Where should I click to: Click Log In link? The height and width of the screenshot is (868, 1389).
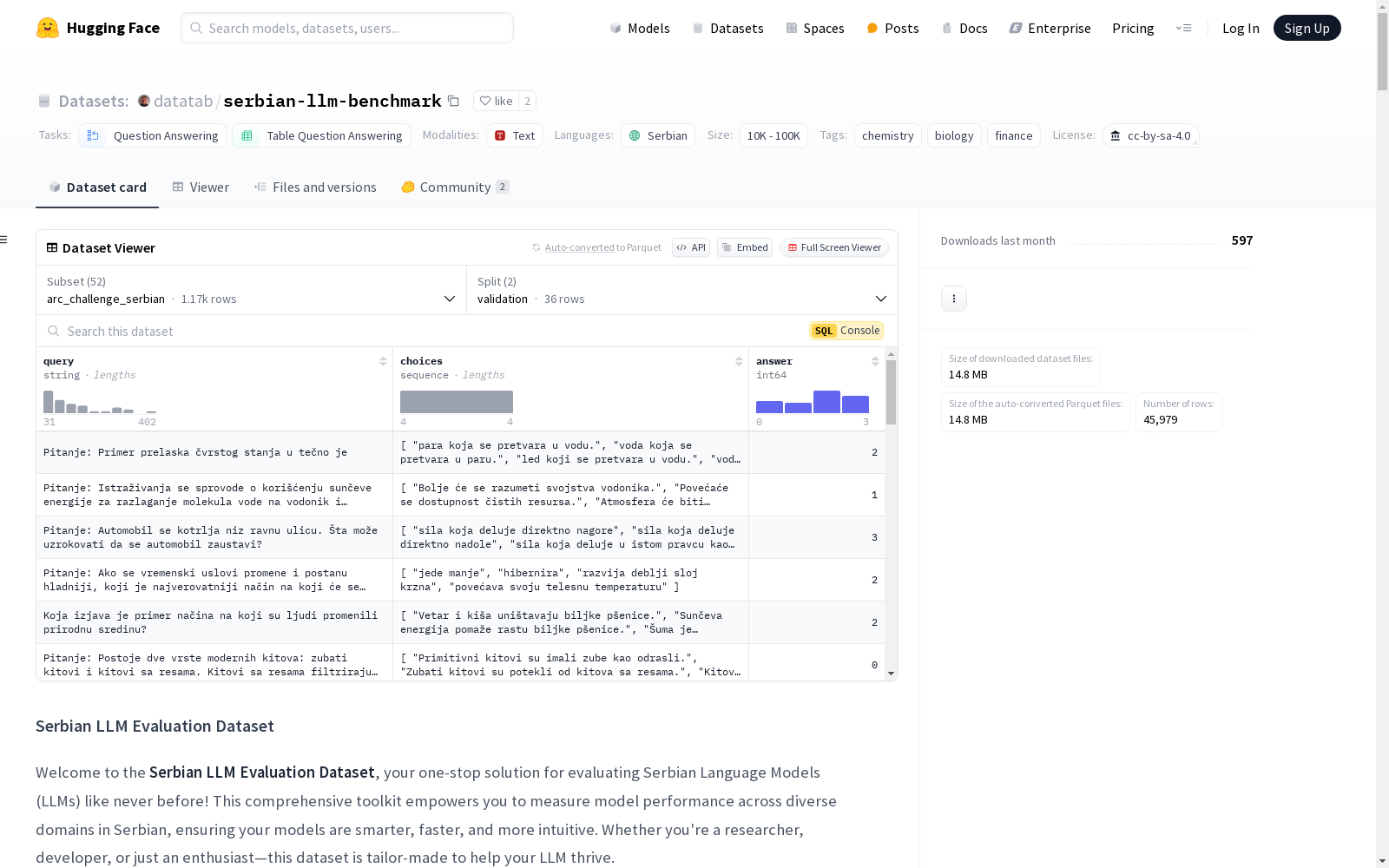[x=1241, y=28]
